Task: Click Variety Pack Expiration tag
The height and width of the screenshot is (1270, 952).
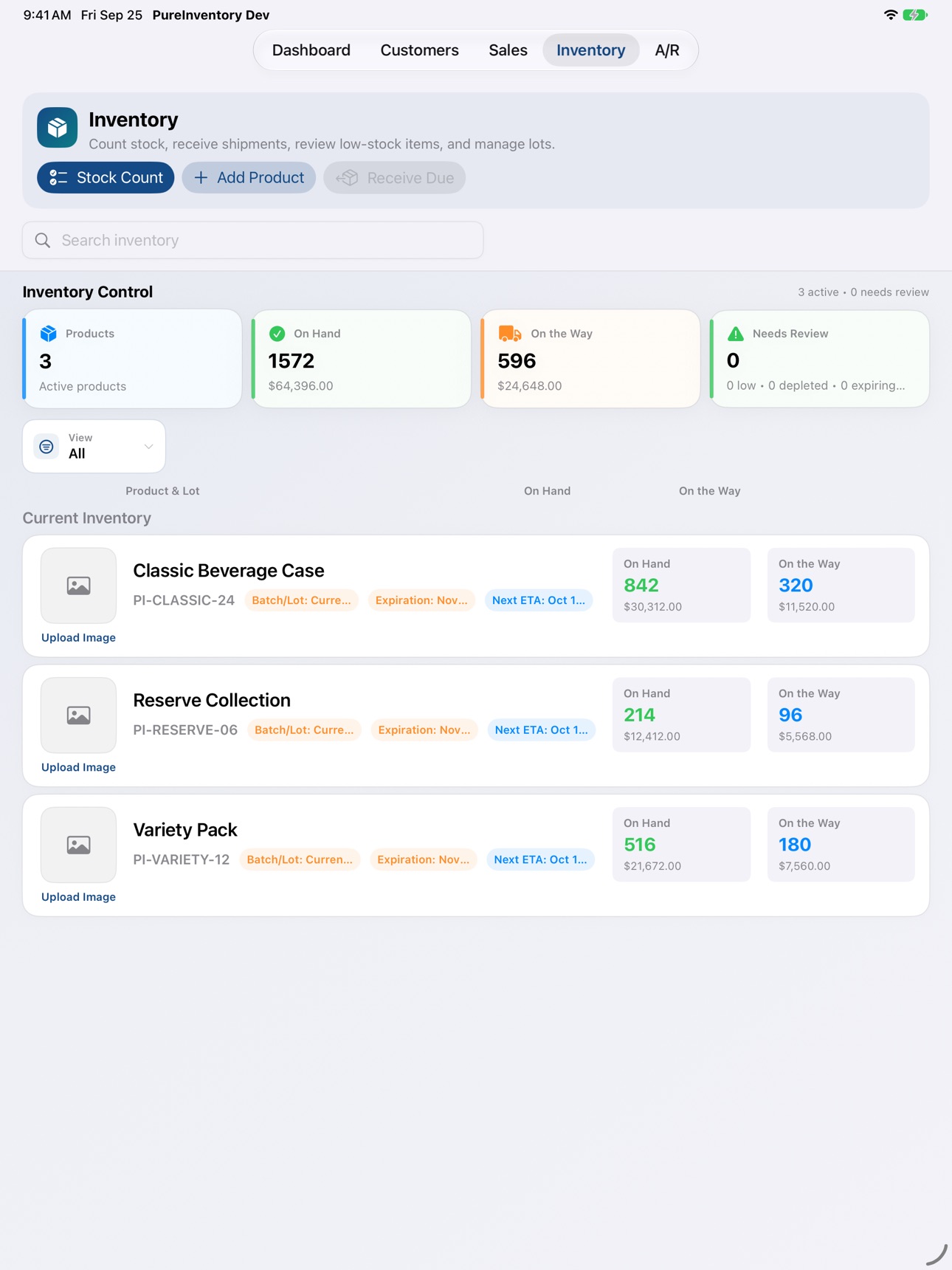Action: [x=424, y=859]
